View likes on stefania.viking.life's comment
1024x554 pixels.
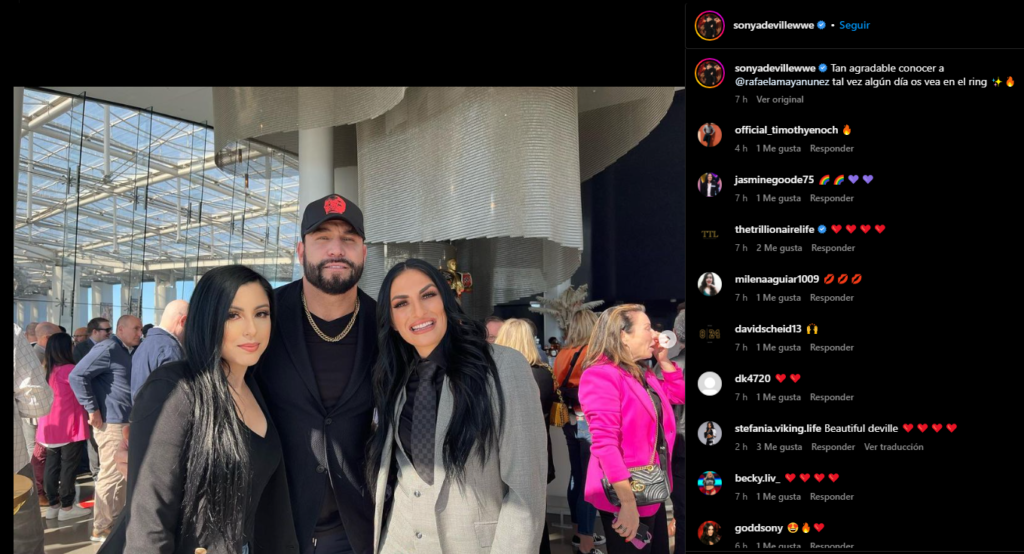(x=778, y=447)
